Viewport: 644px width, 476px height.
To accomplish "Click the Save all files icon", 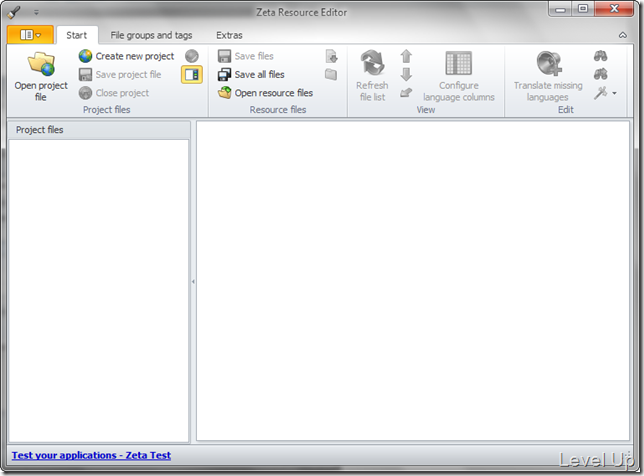I will tap(224, 75).
